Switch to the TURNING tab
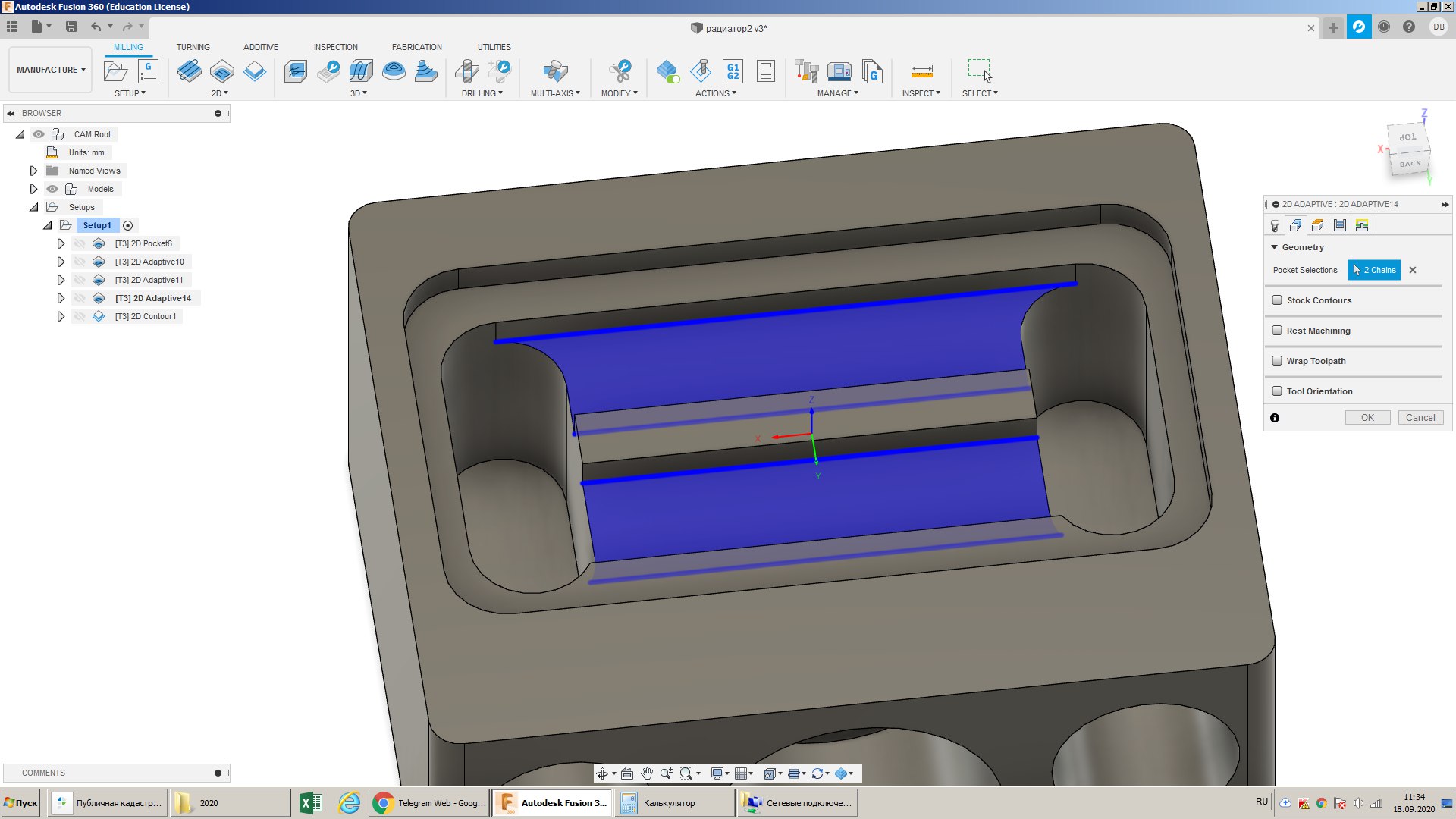 (193, 47)
